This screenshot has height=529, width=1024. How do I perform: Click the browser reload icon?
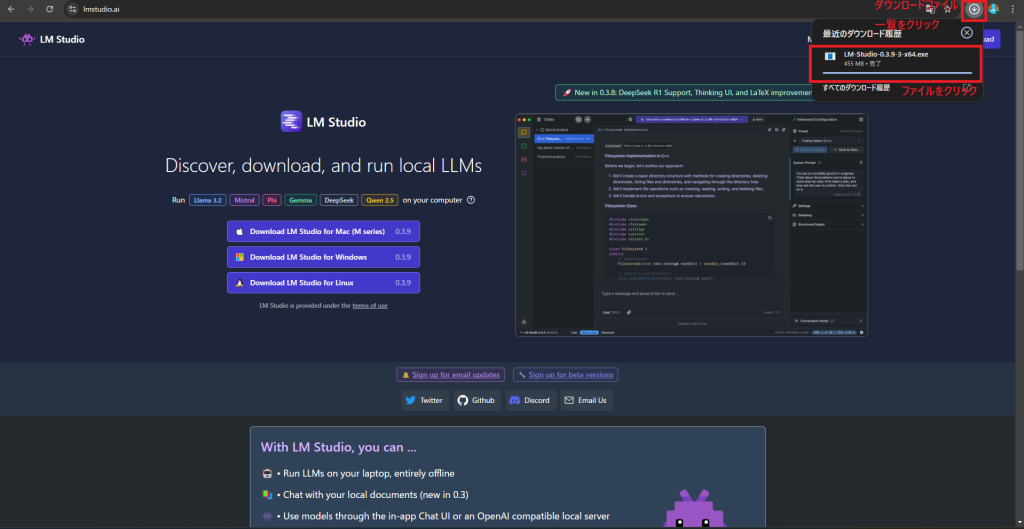tap(49, 9)
